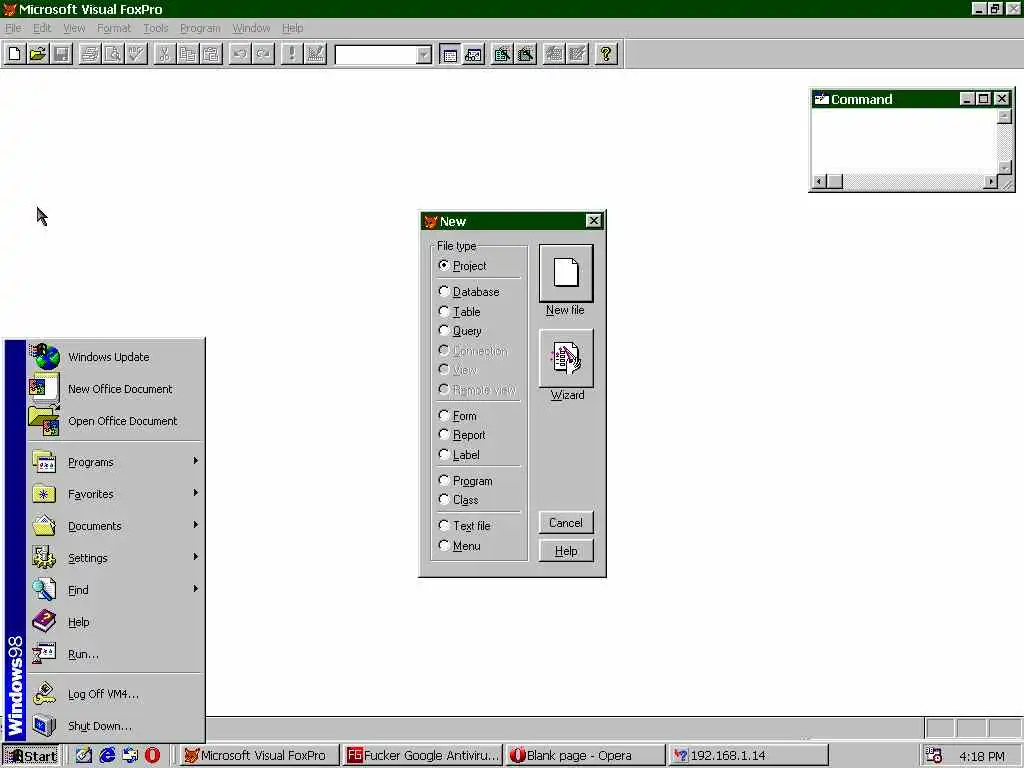Click the Run exclamation toolbar icon

point(291,54)
